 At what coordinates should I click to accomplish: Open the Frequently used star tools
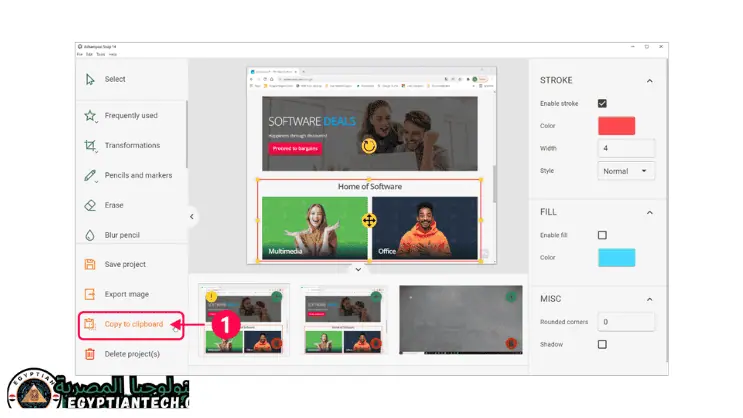(90, 116)
